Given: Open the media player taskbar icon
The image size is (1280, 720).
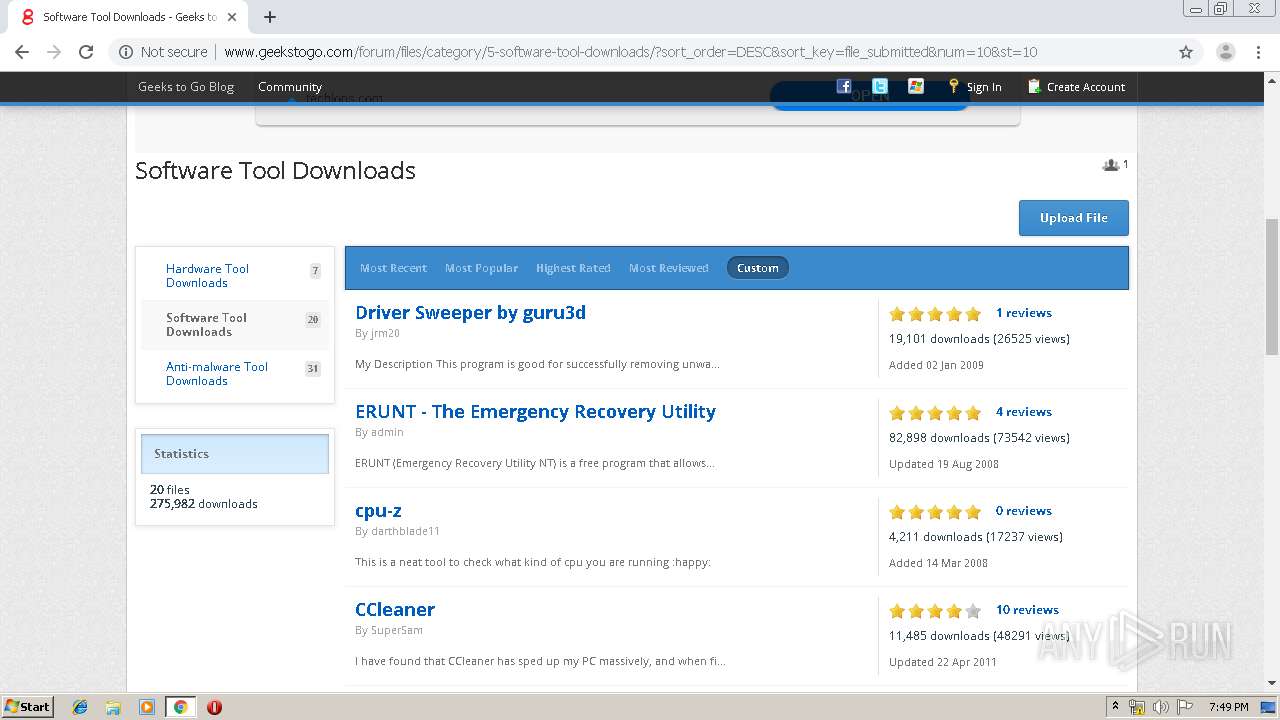Looking at the screenshot, I should pos(147,707).
